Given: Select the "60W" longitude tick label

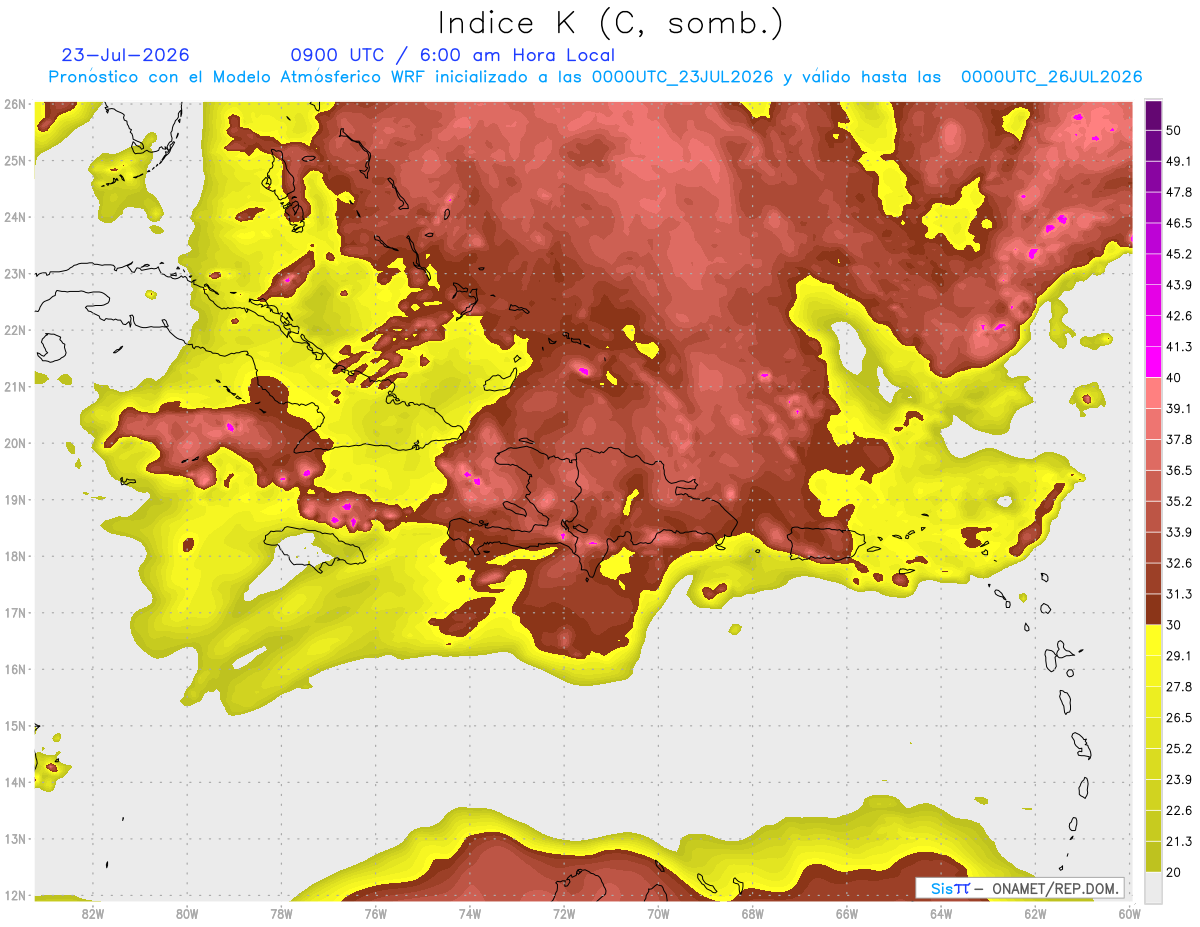Looking at the screenshot, I should click(1130, 912).
